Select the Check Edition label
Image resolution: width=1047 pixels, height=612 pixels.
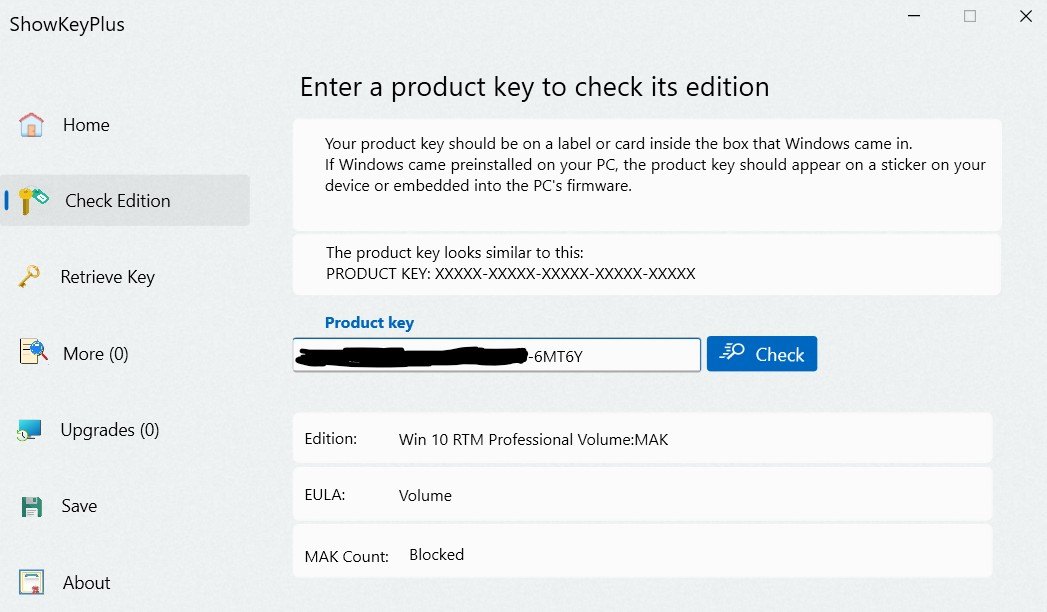pos(118,201)
